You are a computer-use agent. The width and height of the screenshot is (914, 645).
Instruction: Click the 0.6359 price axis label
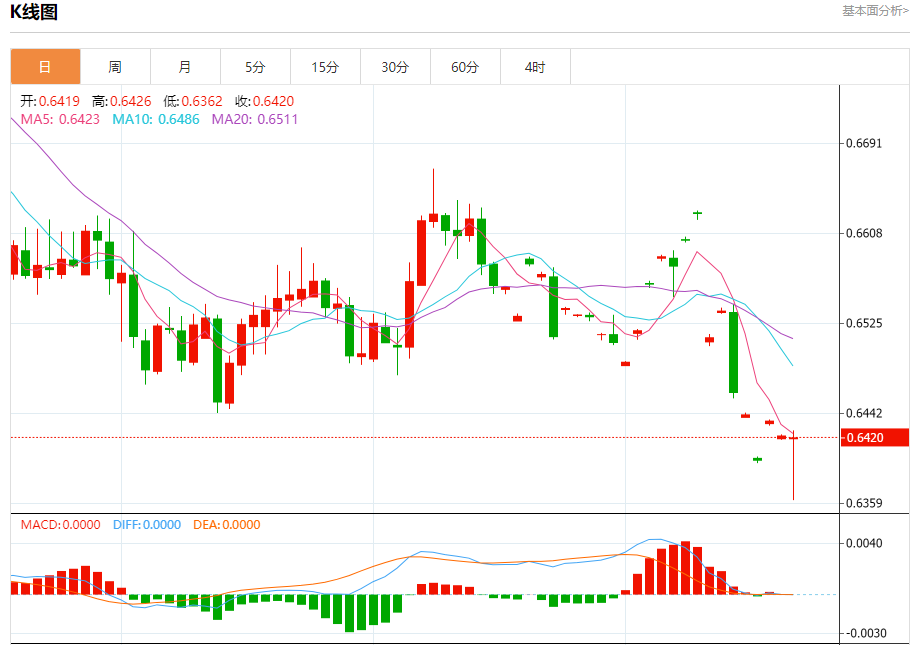[864, 503]
